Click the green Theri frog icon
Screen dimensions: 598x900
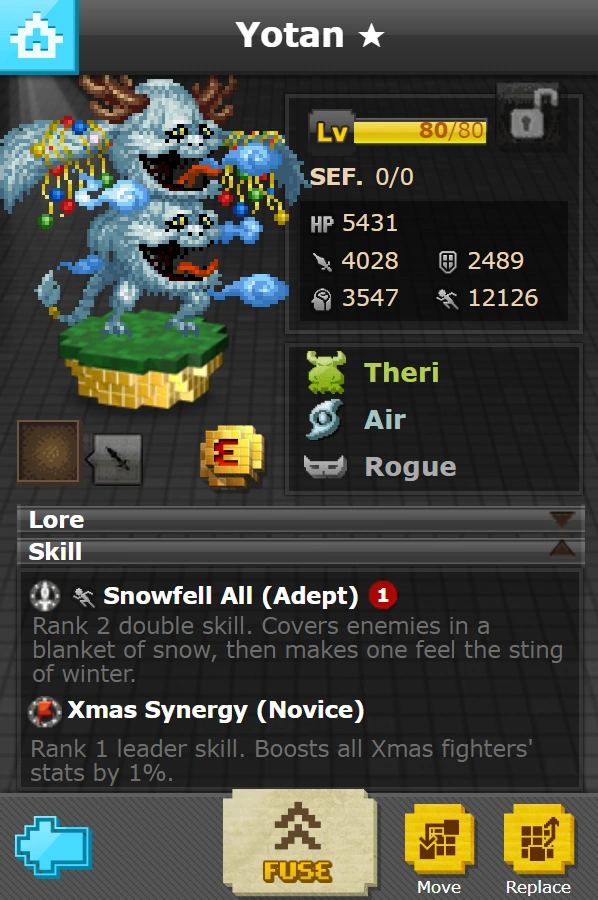[x=326, y=372]
